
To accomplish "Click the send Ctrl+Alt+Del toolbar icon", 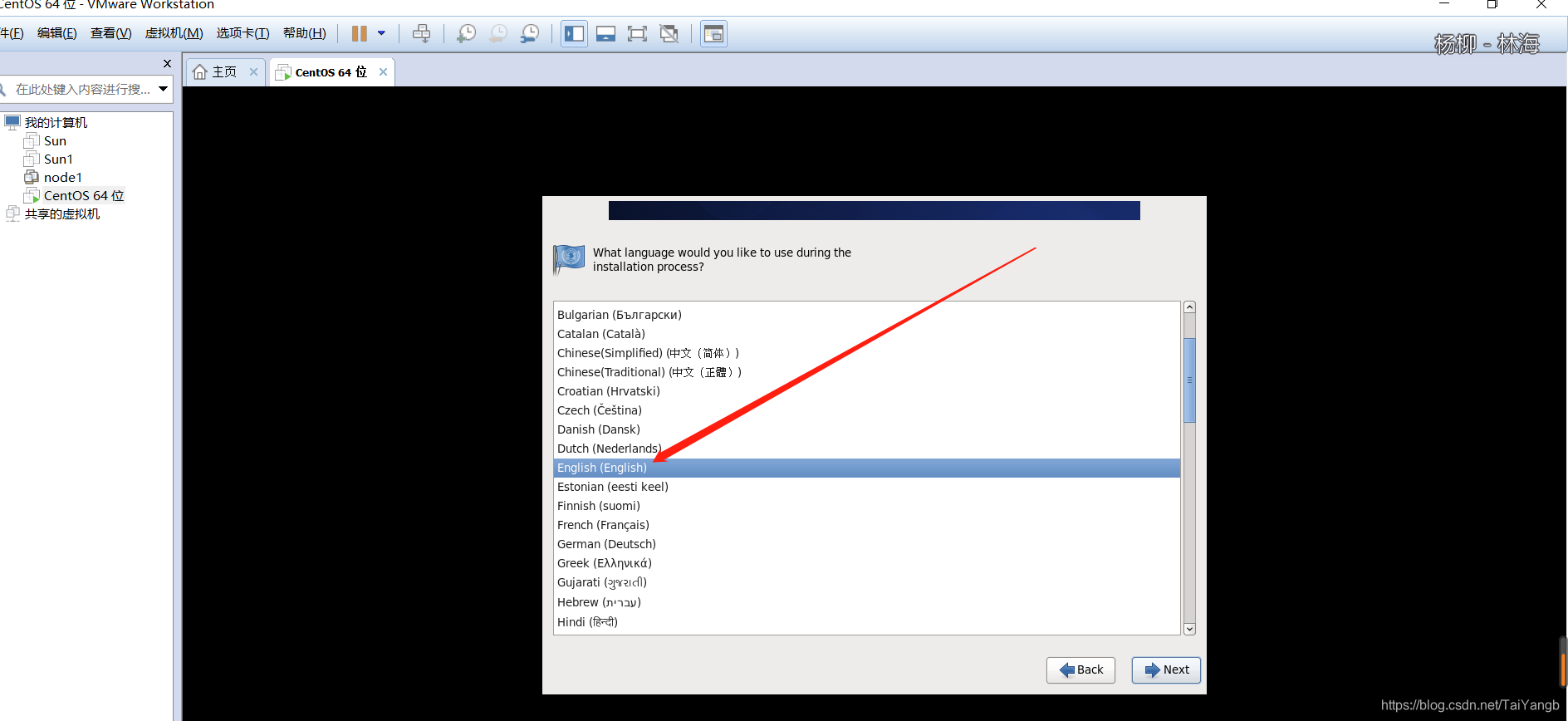I will pos(422,34).
